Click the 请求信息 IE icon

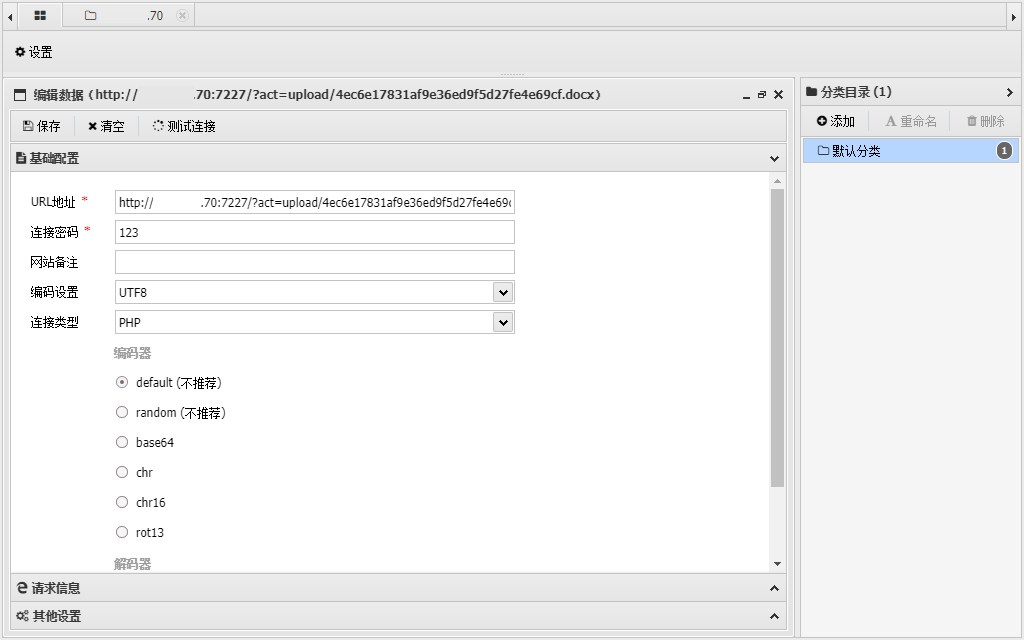click(22, 588)
